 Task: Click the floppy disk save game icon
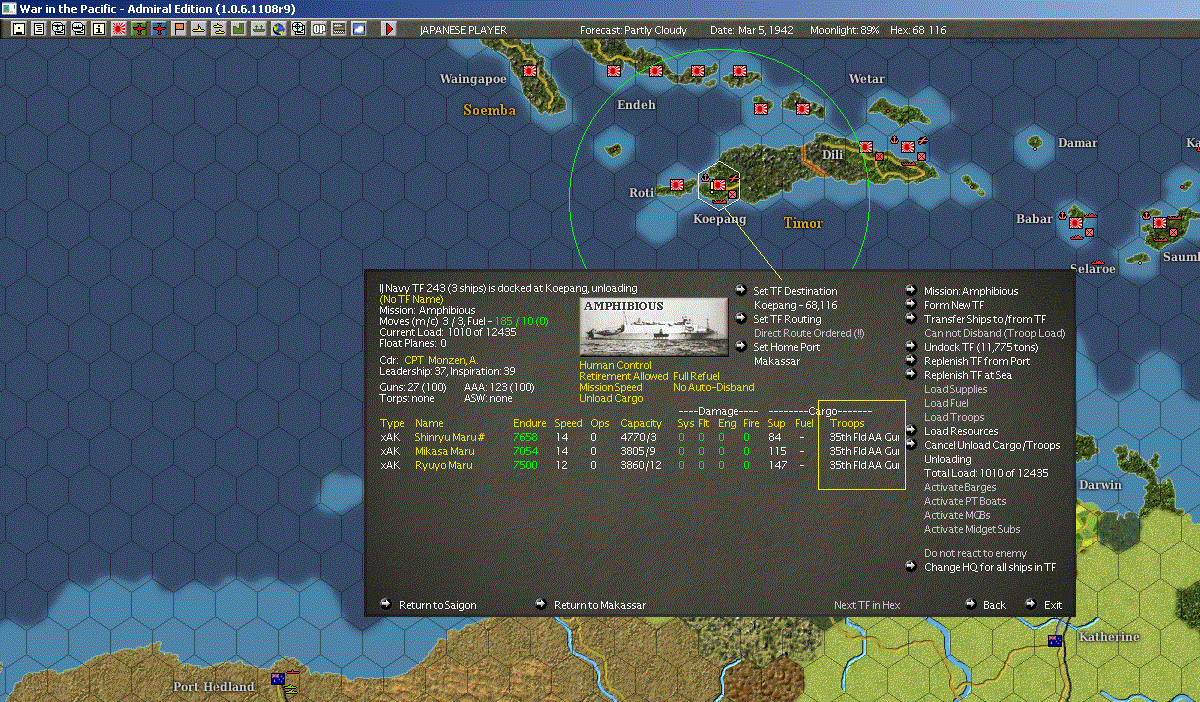pos(18,29)
